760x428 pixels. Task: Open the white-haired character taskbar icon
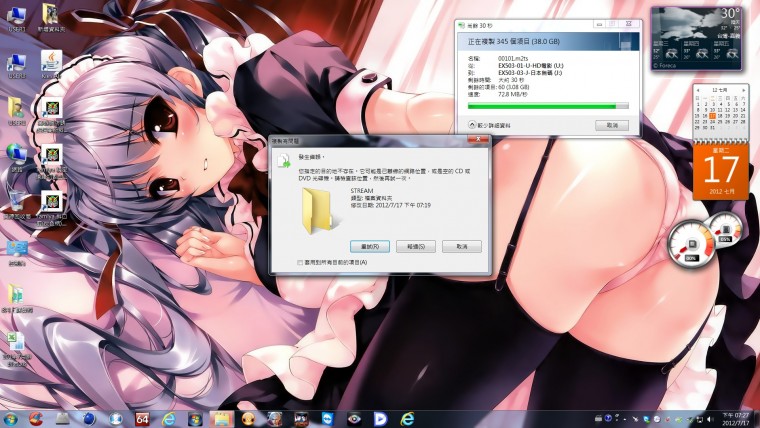coord(274,418)
